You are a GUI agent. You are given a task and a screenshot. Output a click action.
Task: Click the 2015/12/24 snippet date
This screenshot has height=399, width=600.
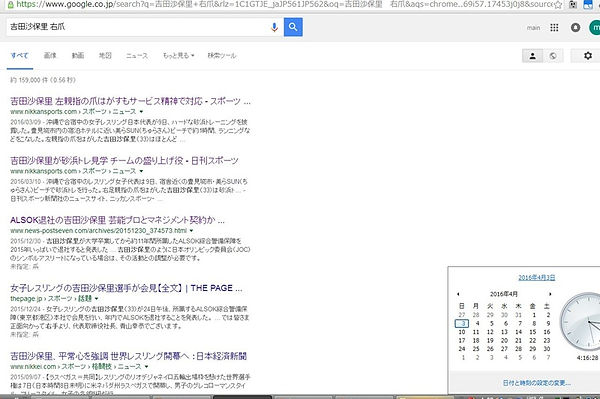click(x=25, y=309)
